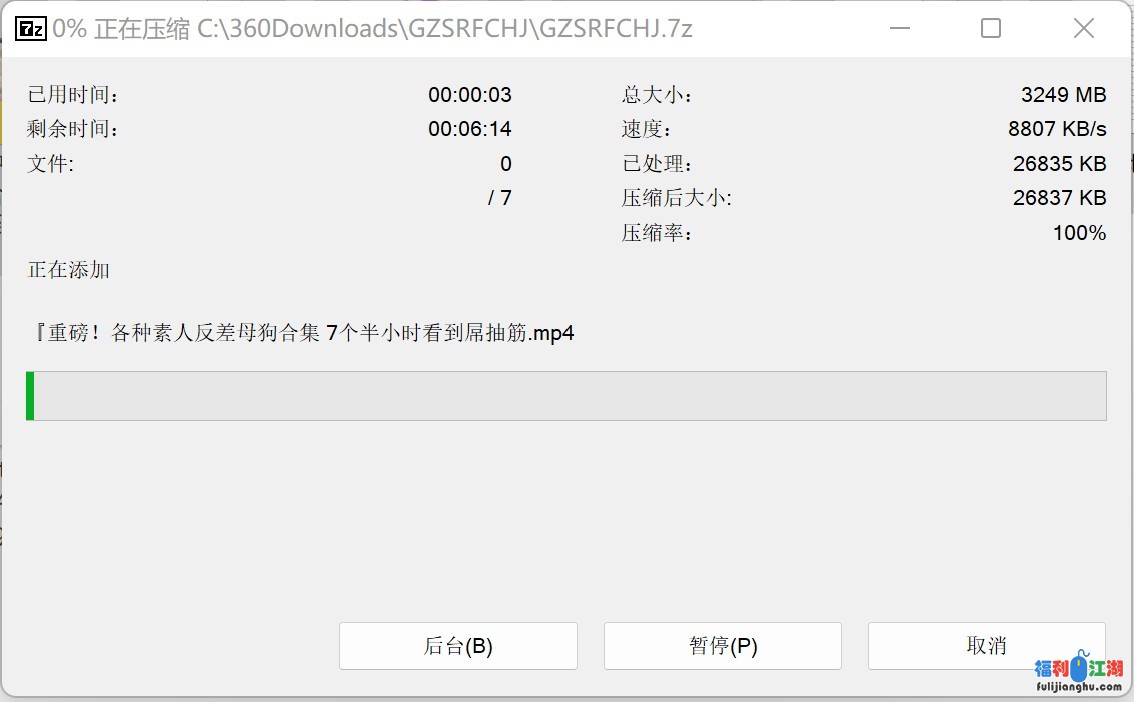1134x702 pixels.
Task: Click the .mp4 filename currently being added
Action: tap(302, 333)
